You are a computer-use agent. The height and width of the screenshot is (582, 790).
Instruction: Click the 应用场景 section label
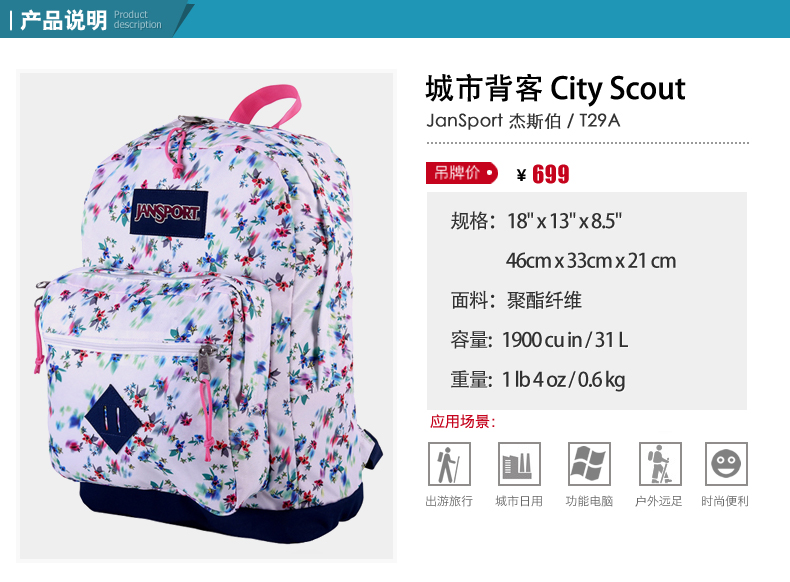463,422
